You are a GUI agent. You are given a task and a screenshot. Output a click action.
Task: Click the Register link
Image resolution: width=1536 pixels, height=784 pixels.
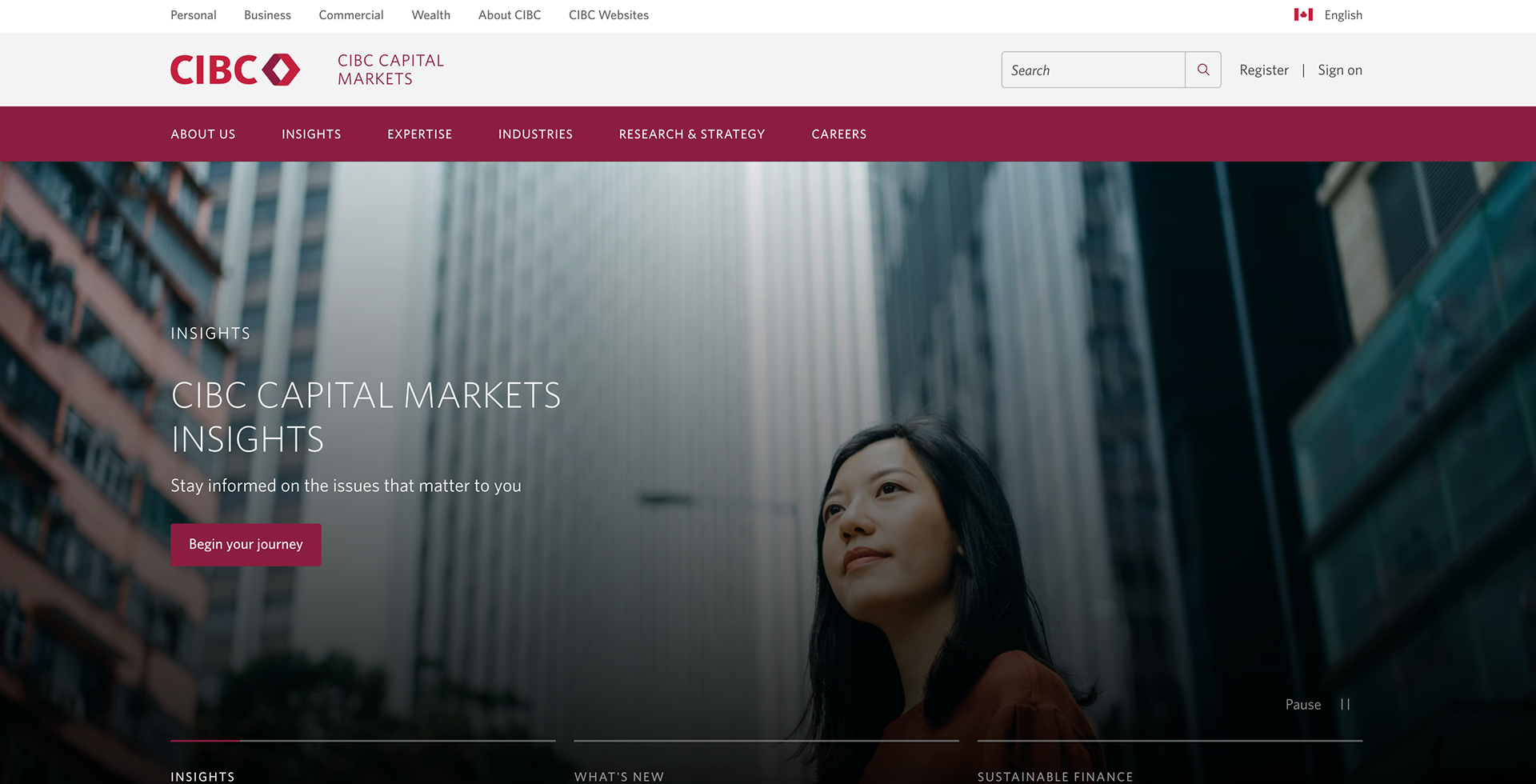pyautogui.click(x=1264, y=70)
